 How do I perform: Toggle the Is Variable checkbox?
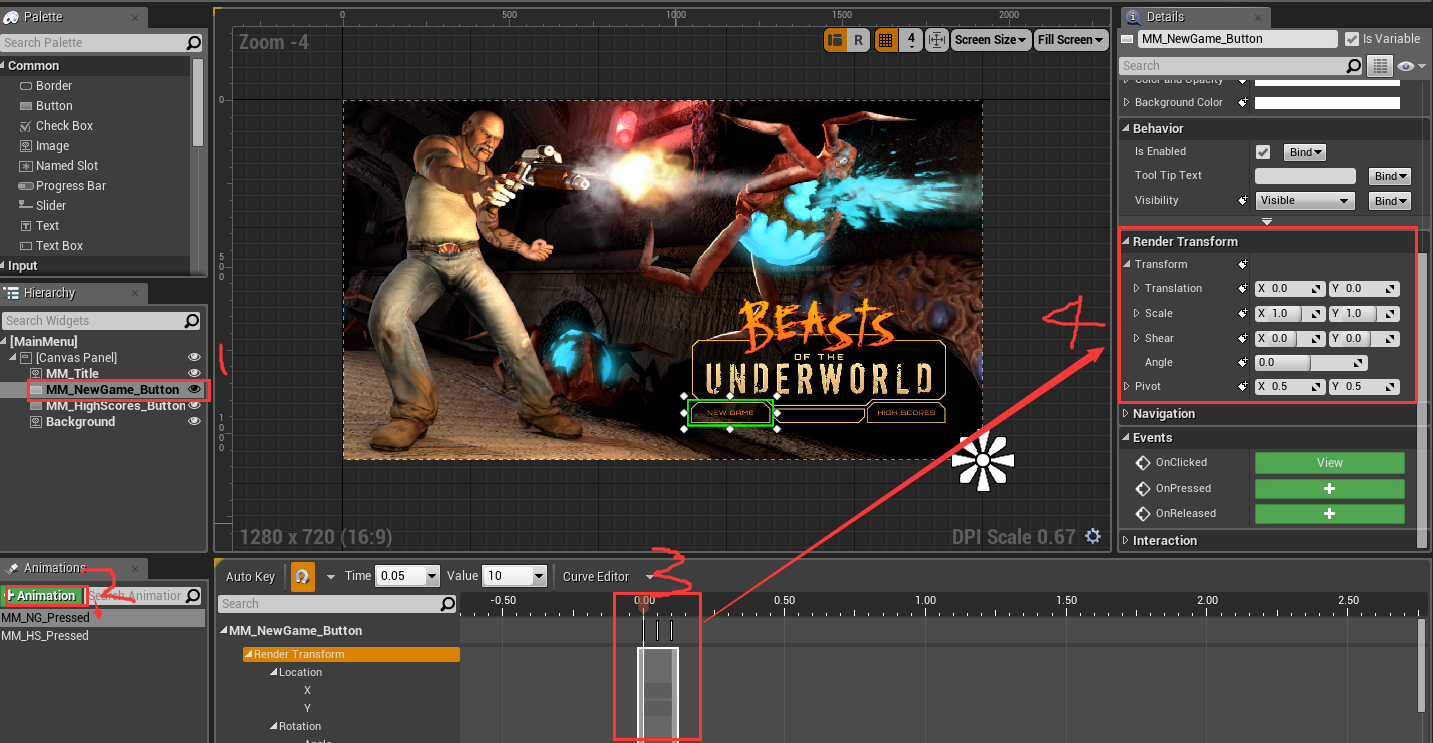pos(1353,39)
